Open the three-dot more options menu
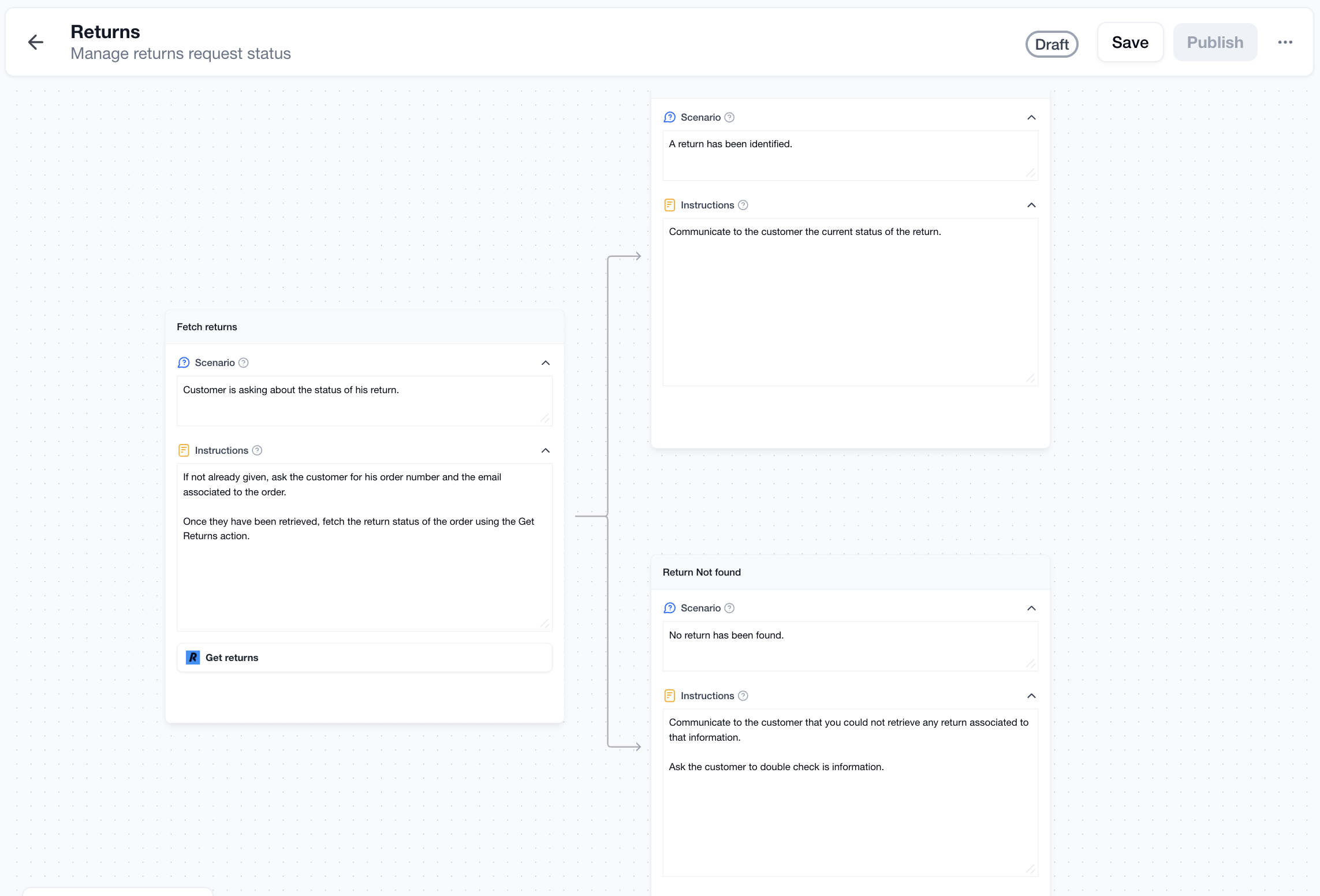The height and width of the screenshot is (896, 1320). (x=1285, y=42)
